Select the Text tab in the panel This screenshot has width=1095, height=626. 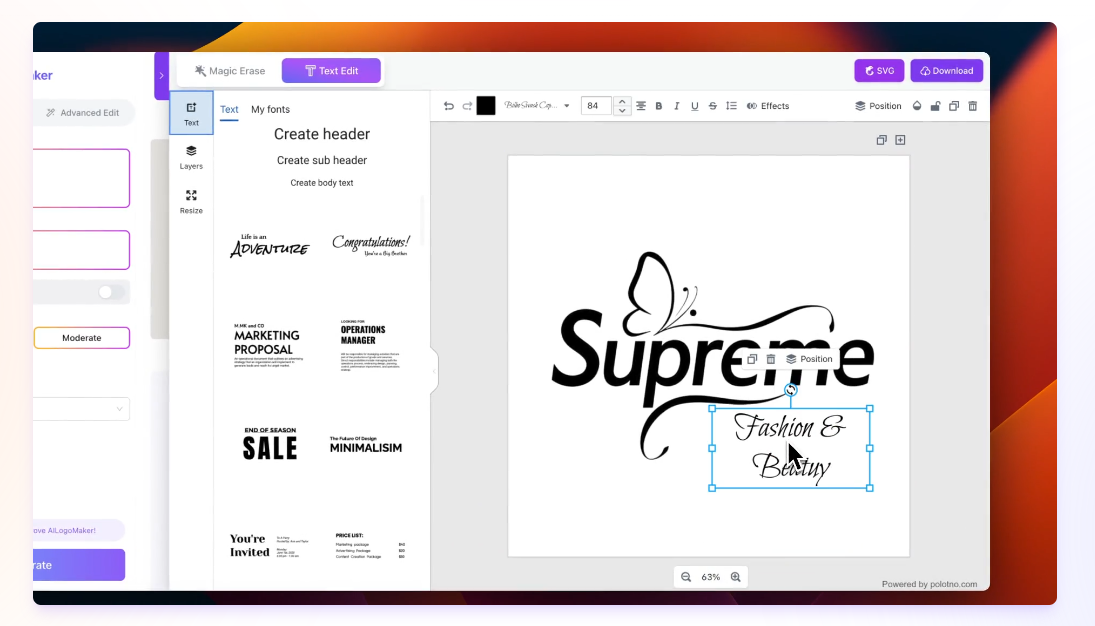tap(229, 110)
